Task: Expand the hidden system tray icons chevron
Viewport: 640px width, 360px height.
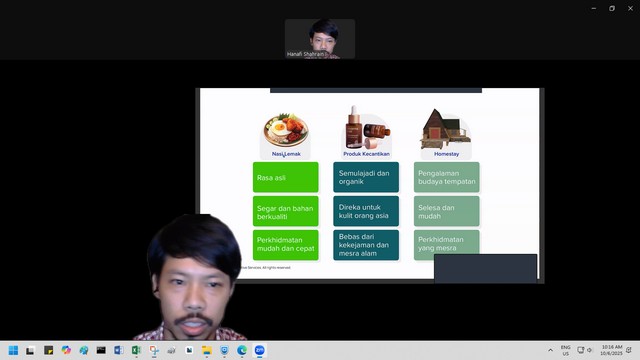Action: (x=550, y=350)
